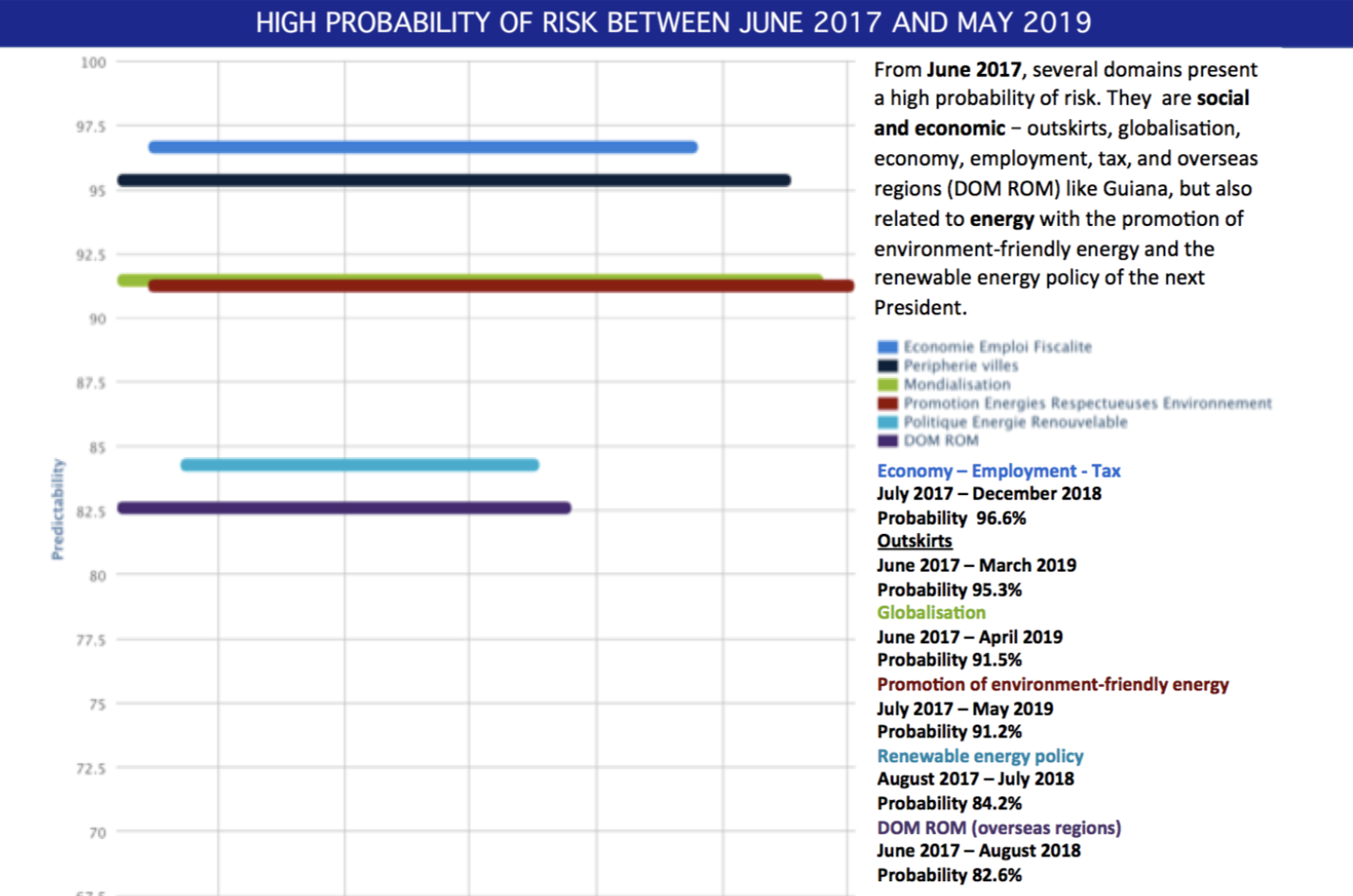
Task: Open the underlined Outskirts heading link
Action: (914, 541)
